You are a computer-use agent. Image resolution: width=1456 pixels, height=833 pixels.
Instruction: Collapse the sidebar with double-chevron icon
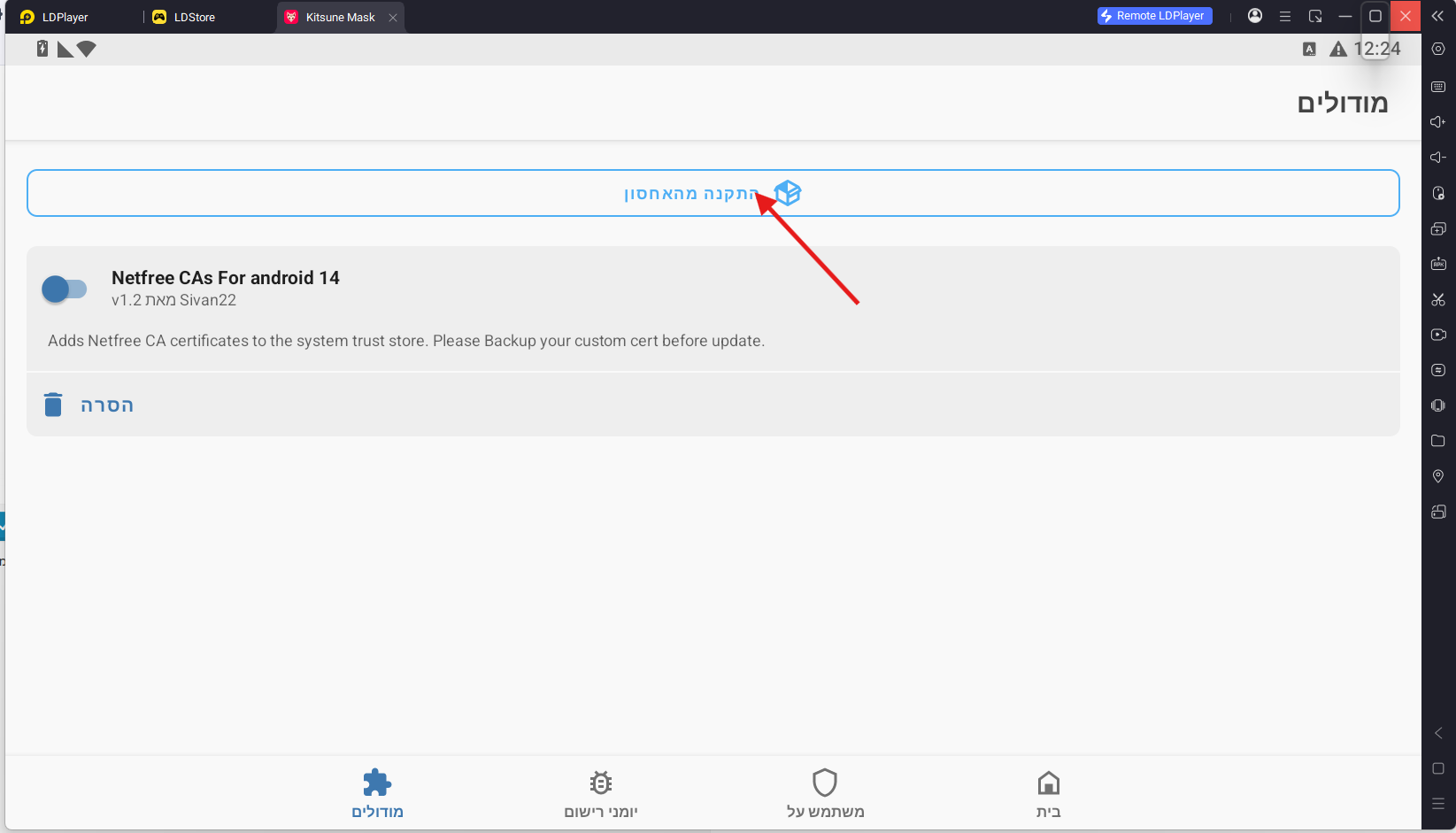1437,16
